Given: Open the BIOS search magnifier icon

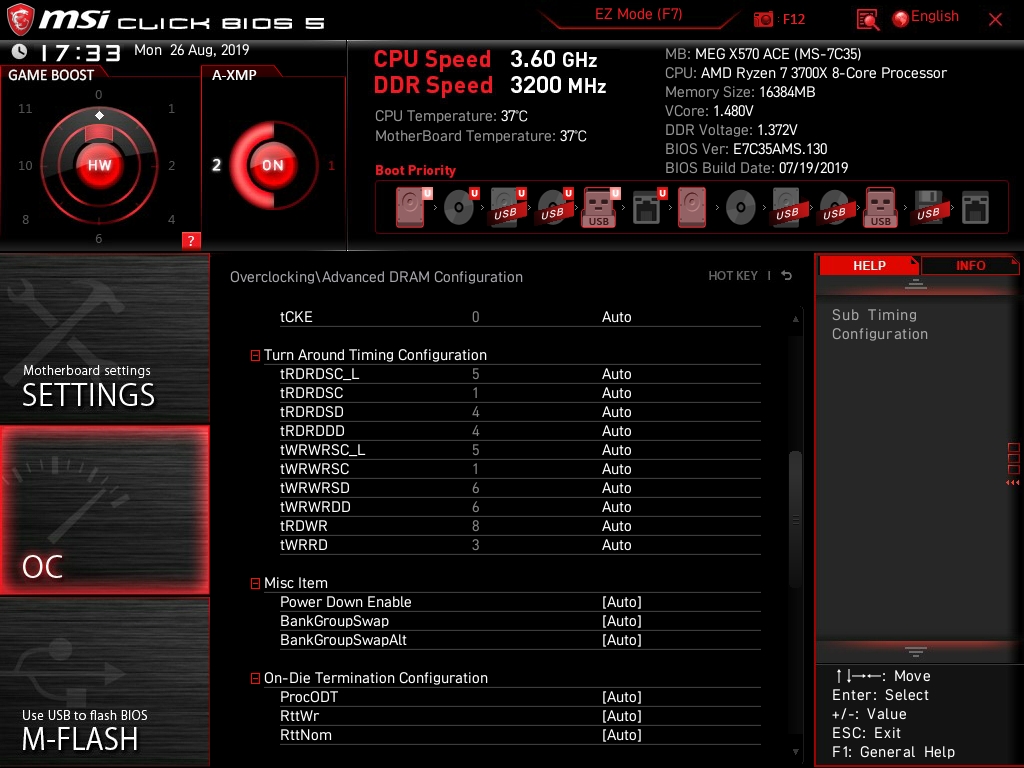Looking at the screenshot, I should 867,20.
